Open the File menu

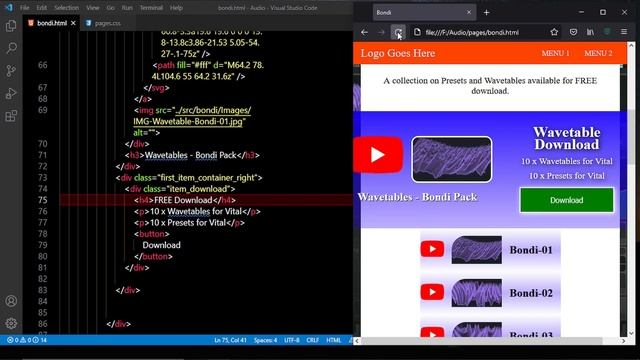[24, 8]
